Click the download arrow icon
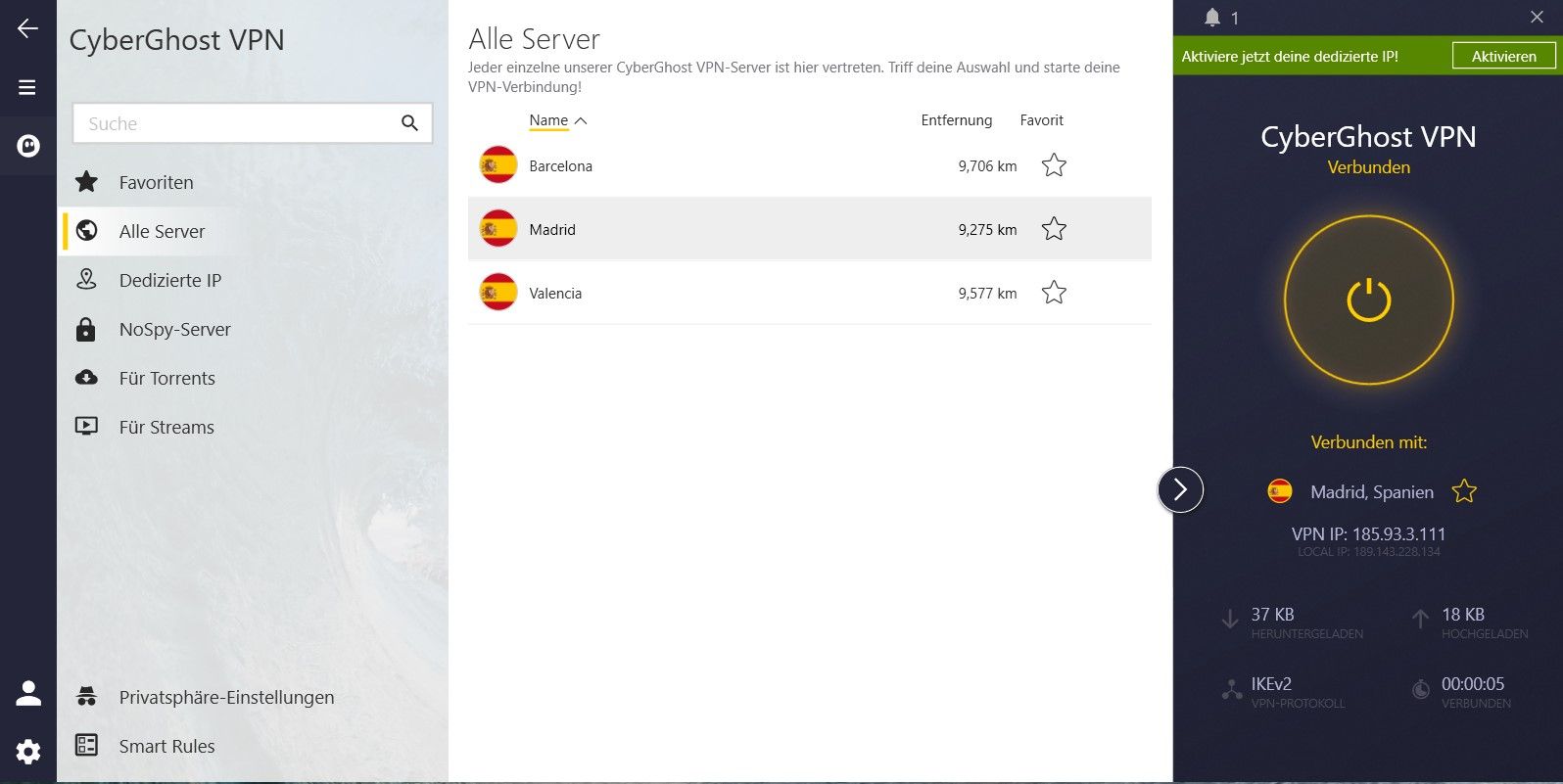The width and height of the screenshot is (1563, 784). point(1230,619)
